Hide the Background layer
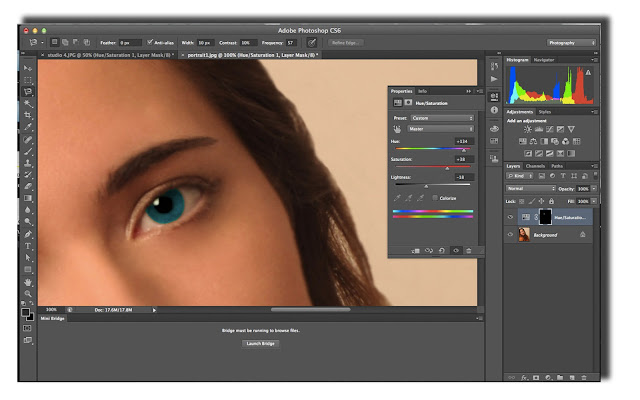The height and width of the screenshot is (400, 640). 510,235
